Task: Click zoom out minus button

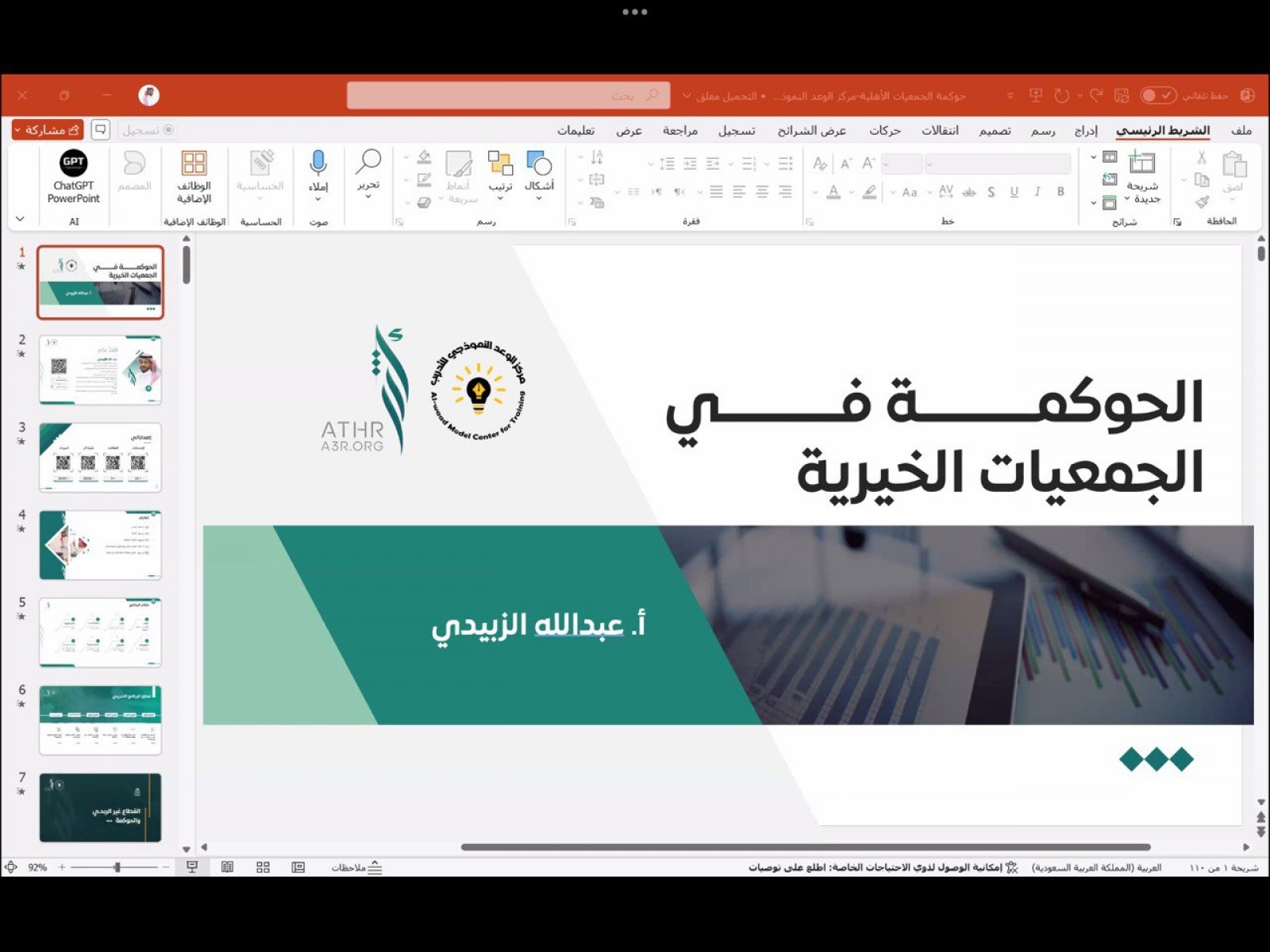Action: tap(166, 867)
